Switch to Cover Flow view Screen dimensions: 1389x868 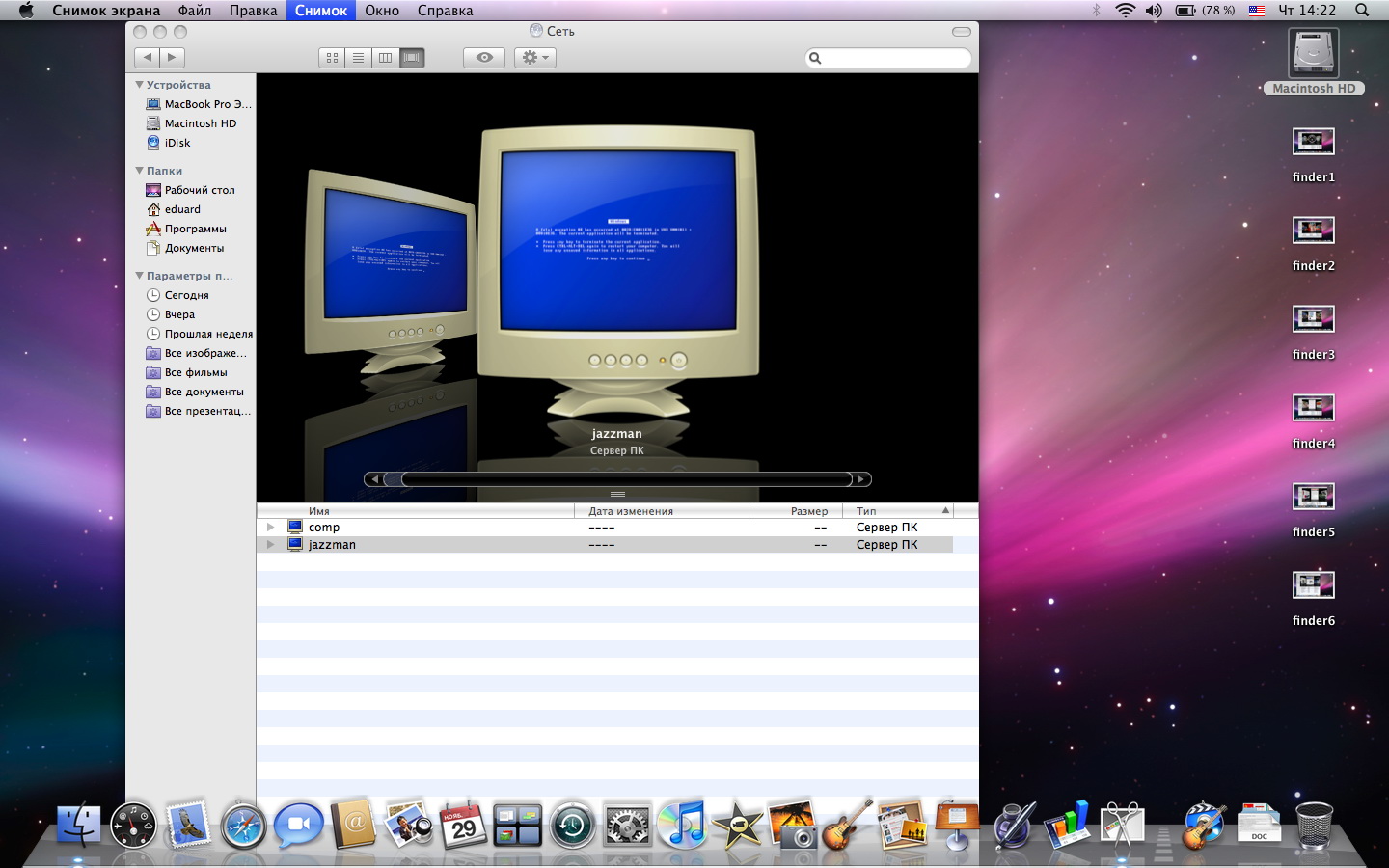pyautogui.click(x=412, y=58)
